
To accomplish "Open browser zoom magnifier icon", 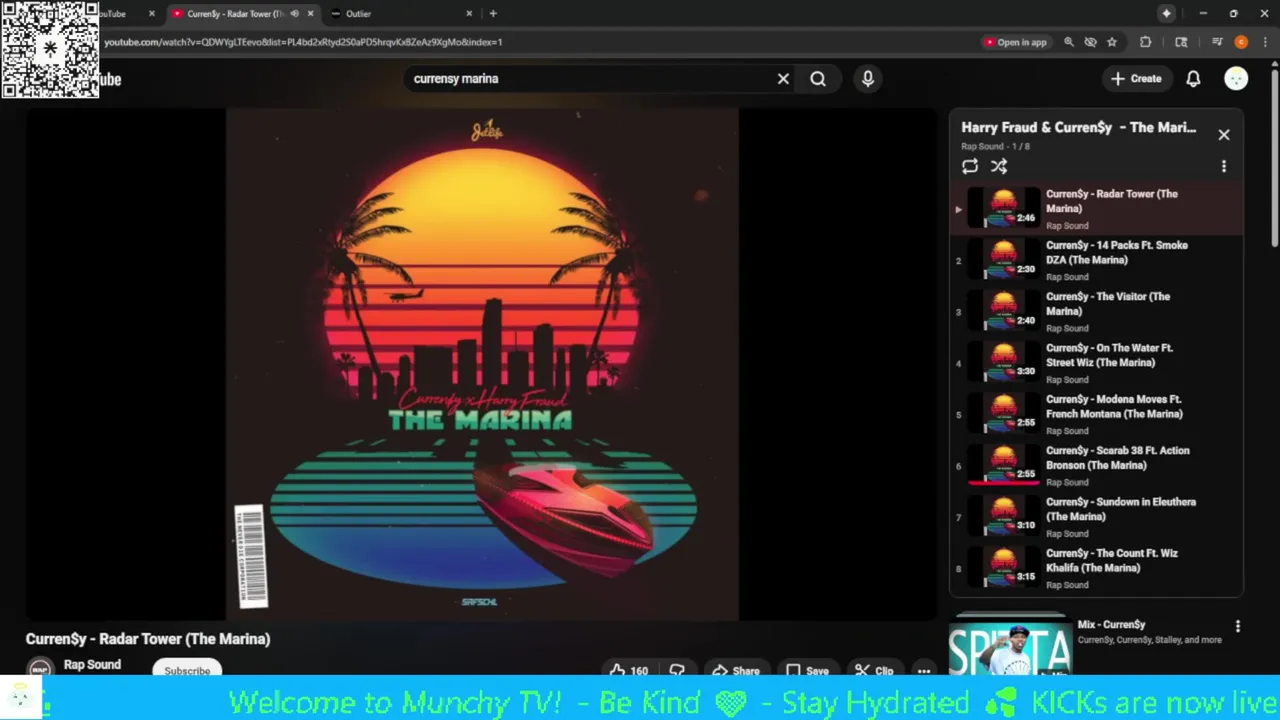I will click(1069, 42).
